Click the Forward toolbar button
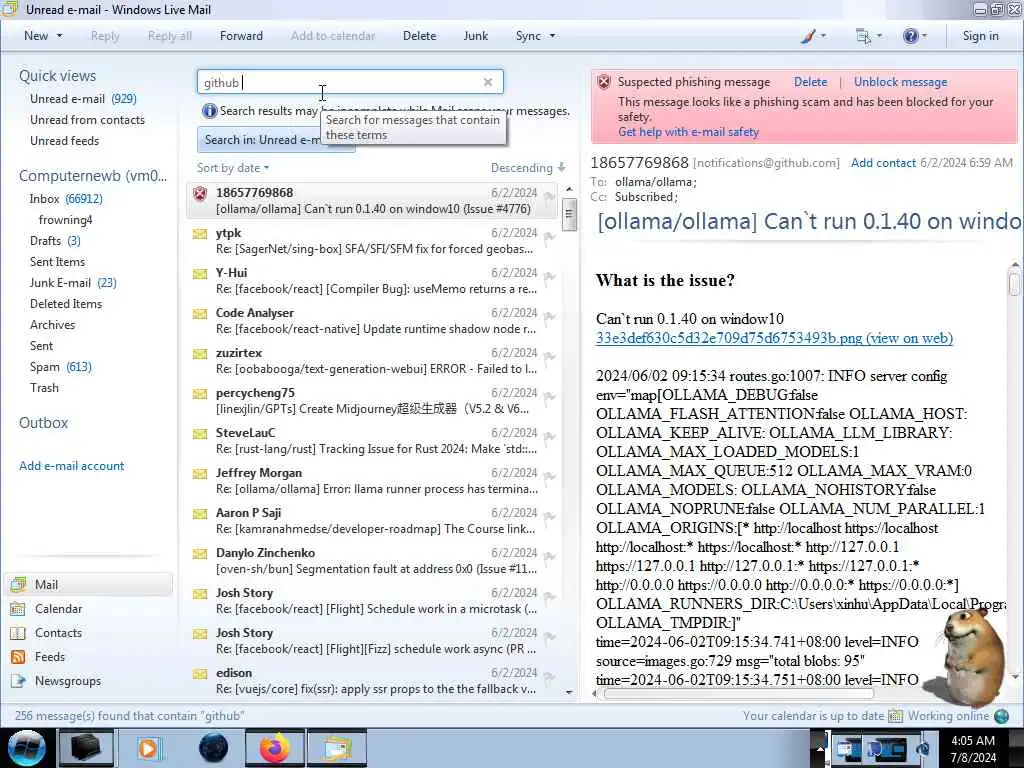The width and height of the screenshot is (1024, 768). point(241,36)
